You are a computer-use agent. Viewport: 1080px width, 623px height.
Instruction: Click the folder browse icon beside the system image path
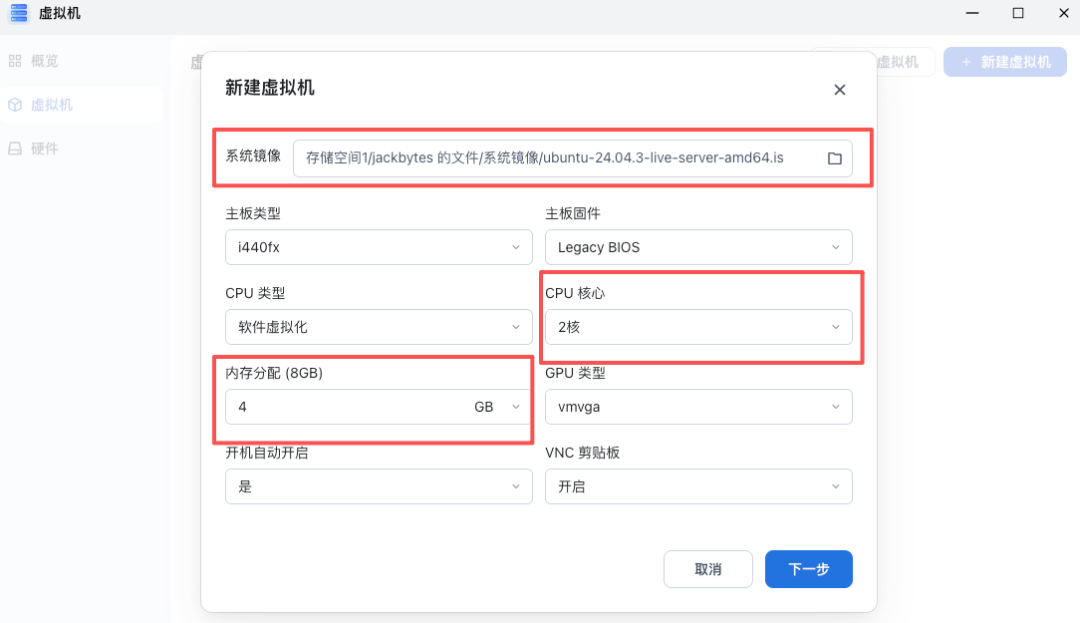pos(835,158)
